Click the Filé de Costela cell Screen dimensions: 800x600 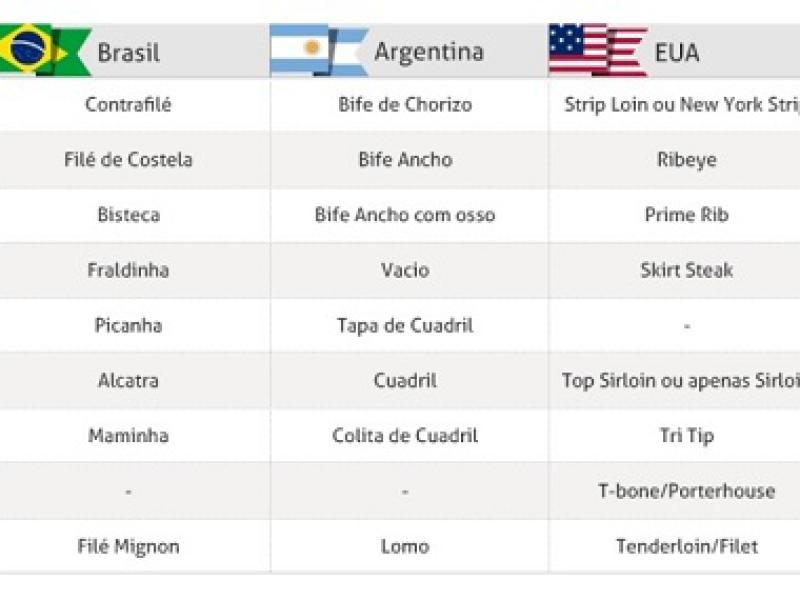(128, 160)
